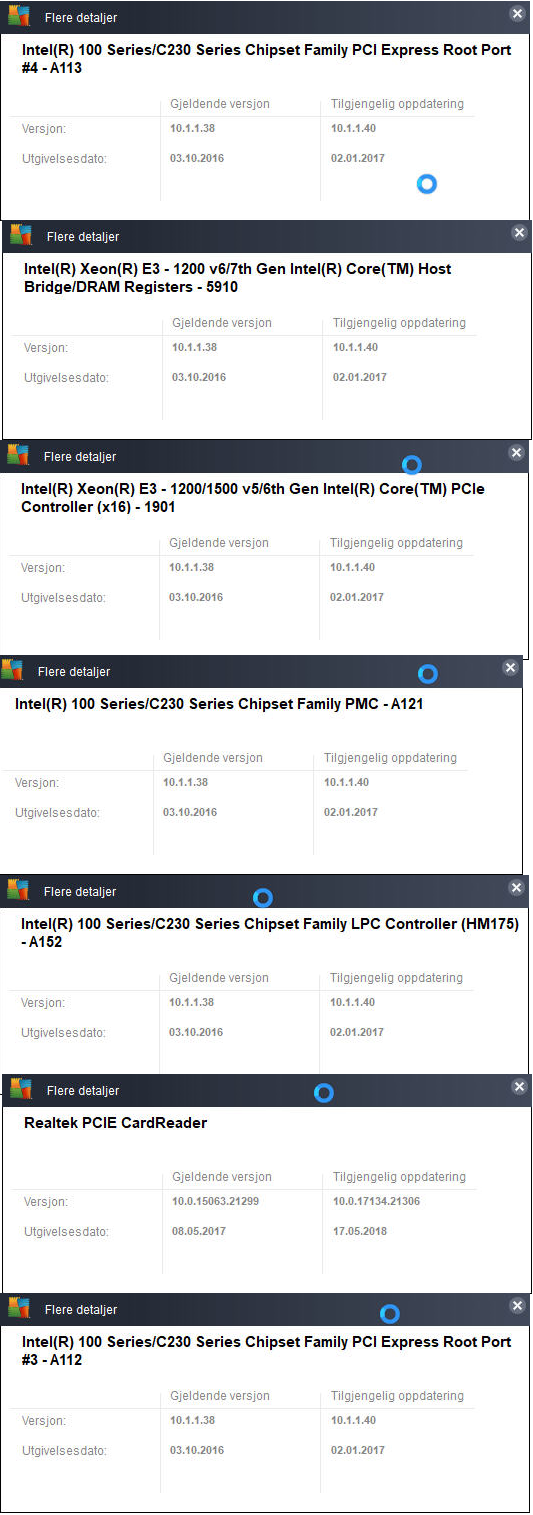Close the LPC Controller (HM175) A152 dialog

516,888
